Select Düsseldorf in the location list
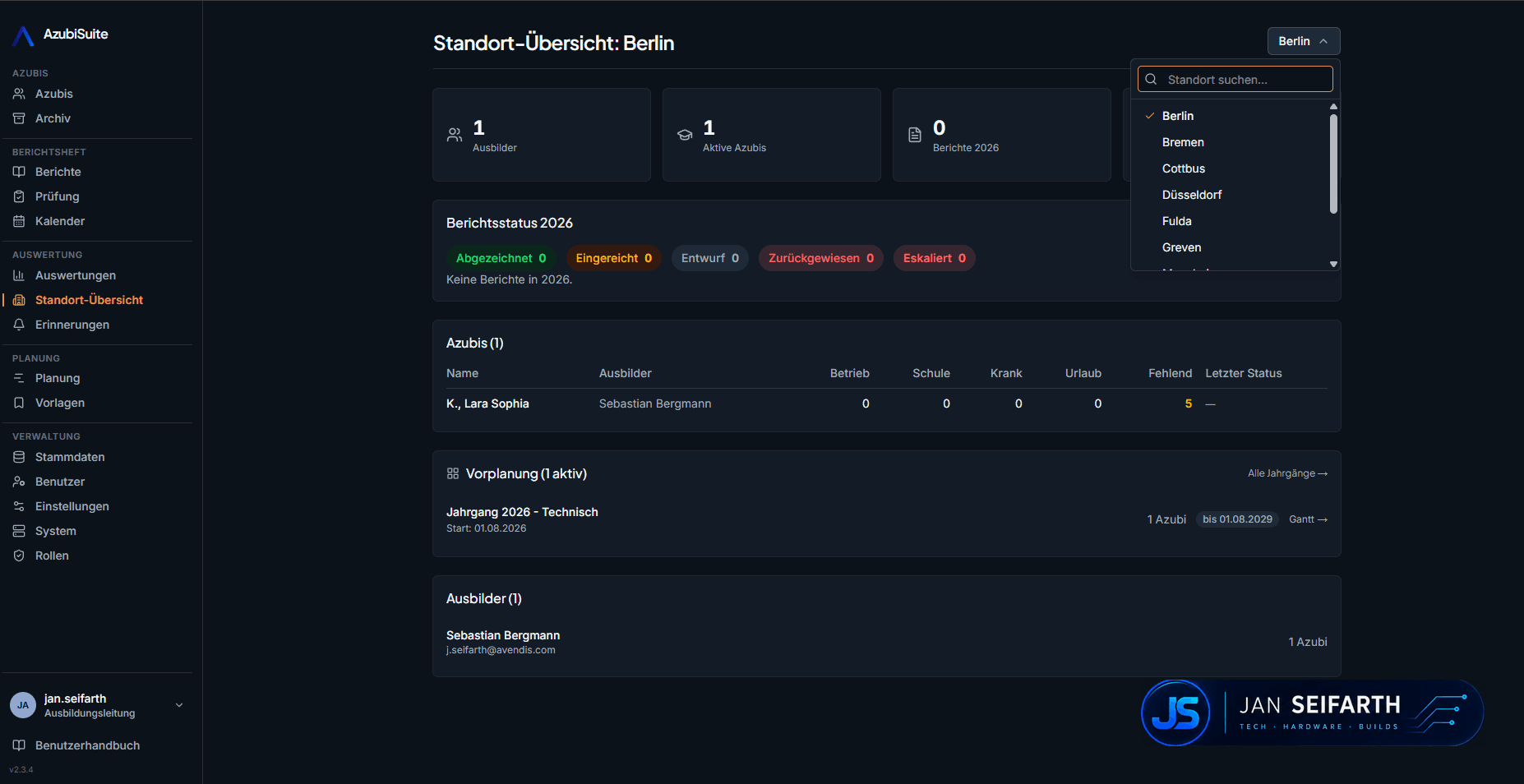1524x784 pixels. pos(1231,195)
